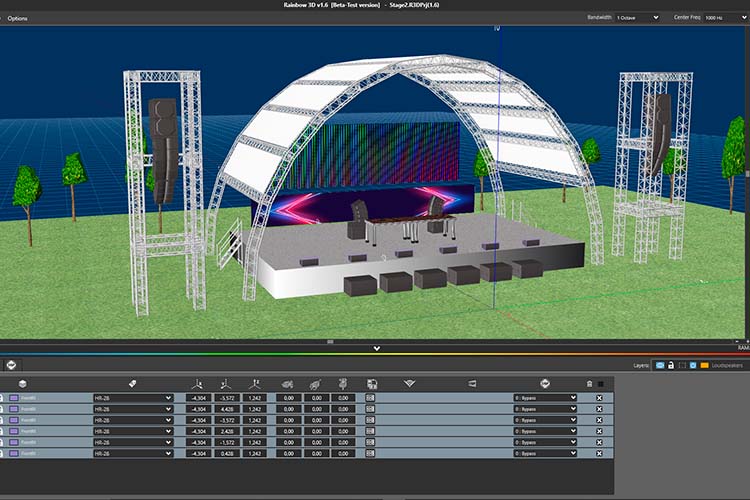
Task: Toggle the blue layer visibility icon beside Layers
Action: coord(660,365)
